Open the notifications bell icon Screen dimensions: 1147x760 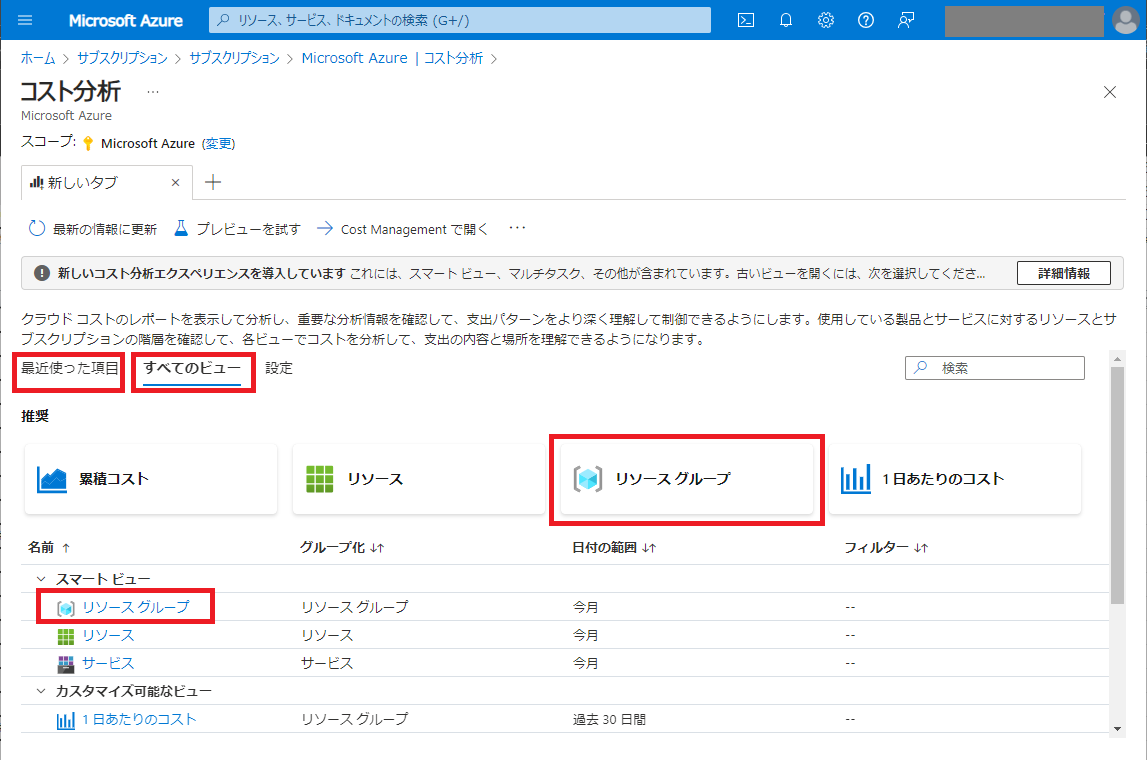point(786,20)
